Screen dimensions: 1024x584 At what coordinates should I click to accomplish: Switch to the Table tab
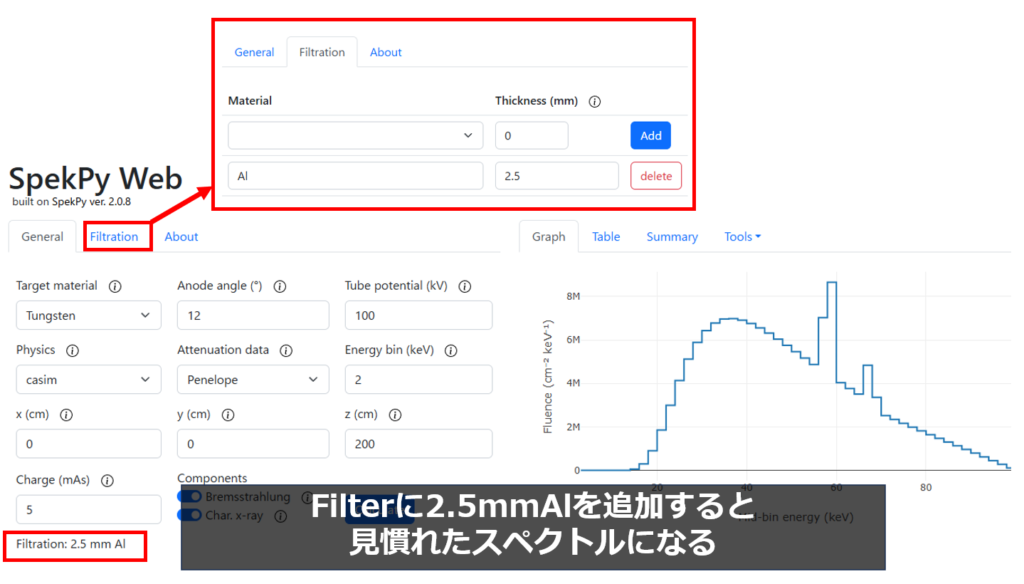pyautogui.click(x=606, y=236)
